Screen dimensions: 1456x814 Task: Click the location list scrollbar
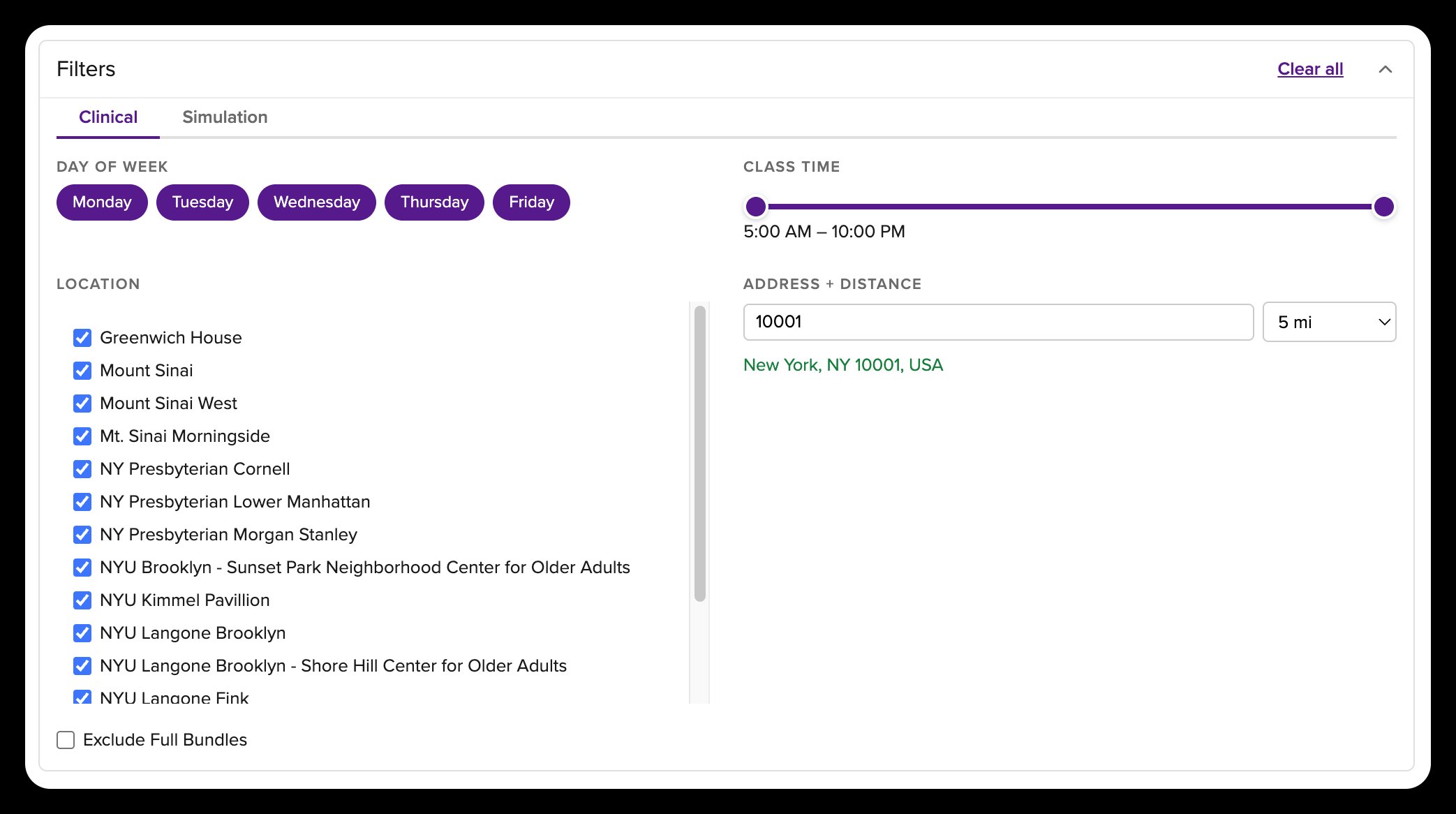click(x=699, y=454)
